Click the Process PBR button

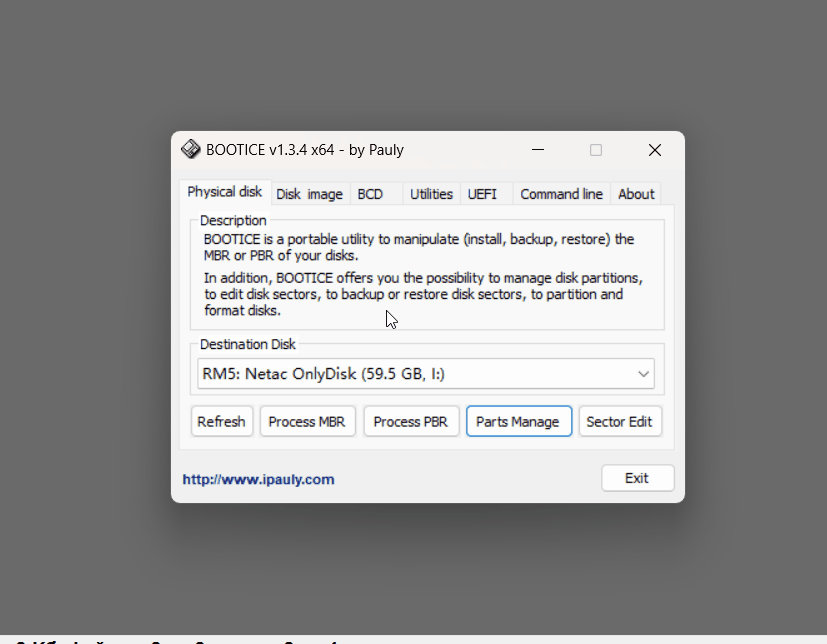[410, 421]
